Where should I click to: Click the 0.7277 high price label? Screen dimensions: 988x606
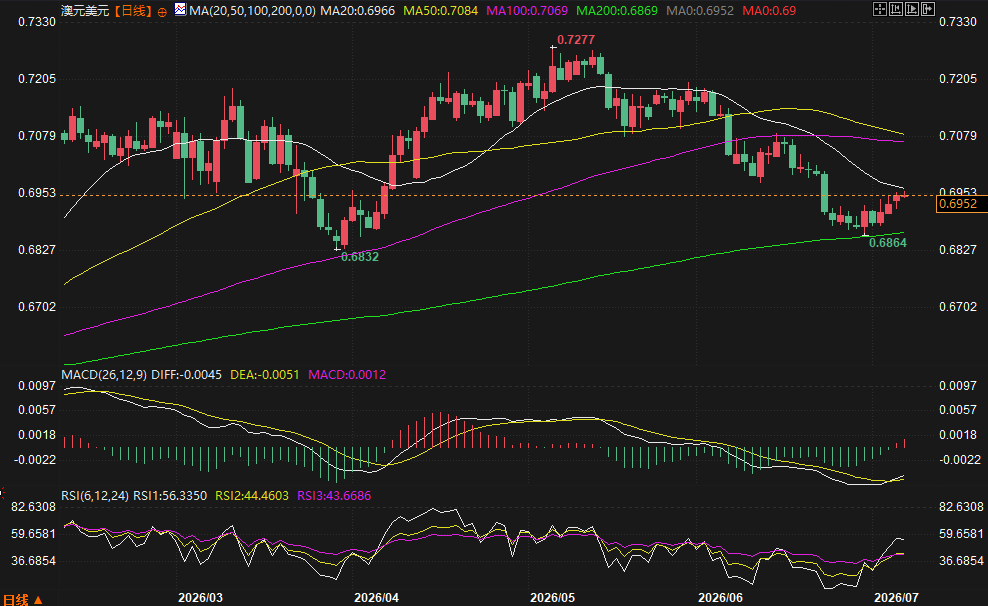(x=576, y=40)
